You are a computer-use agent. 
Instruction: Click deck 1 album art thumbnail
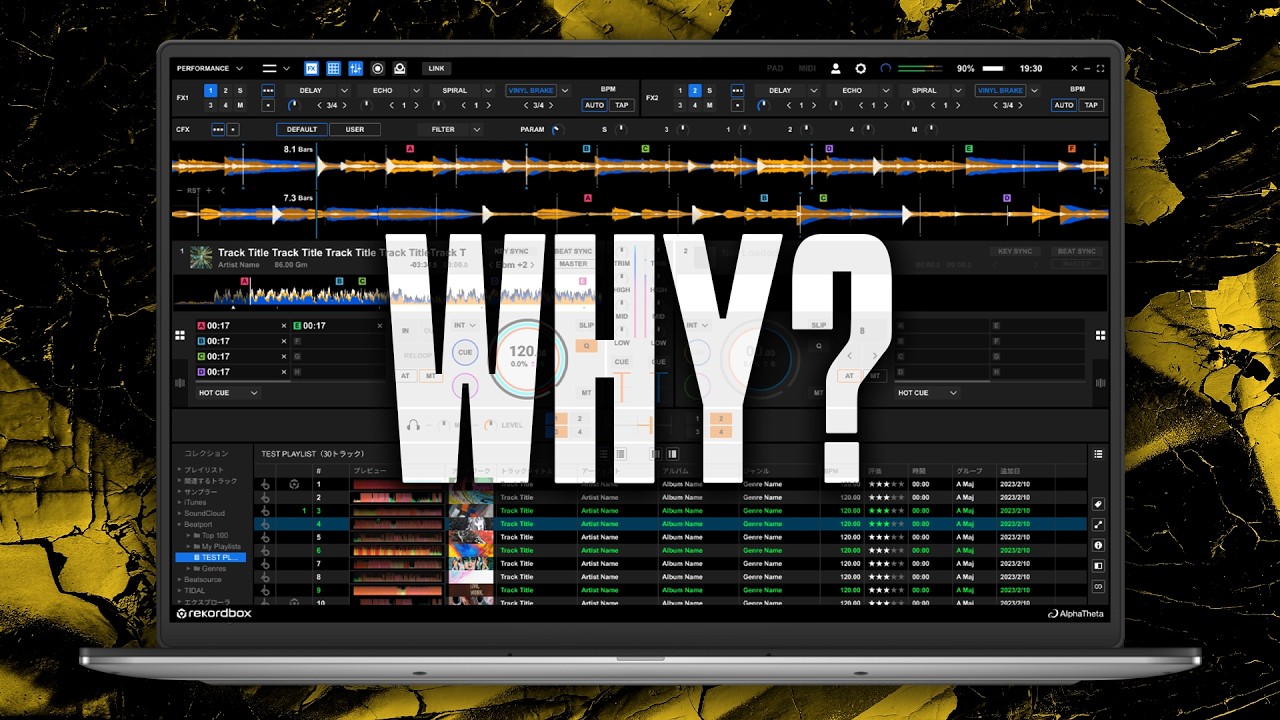(201, 258)
